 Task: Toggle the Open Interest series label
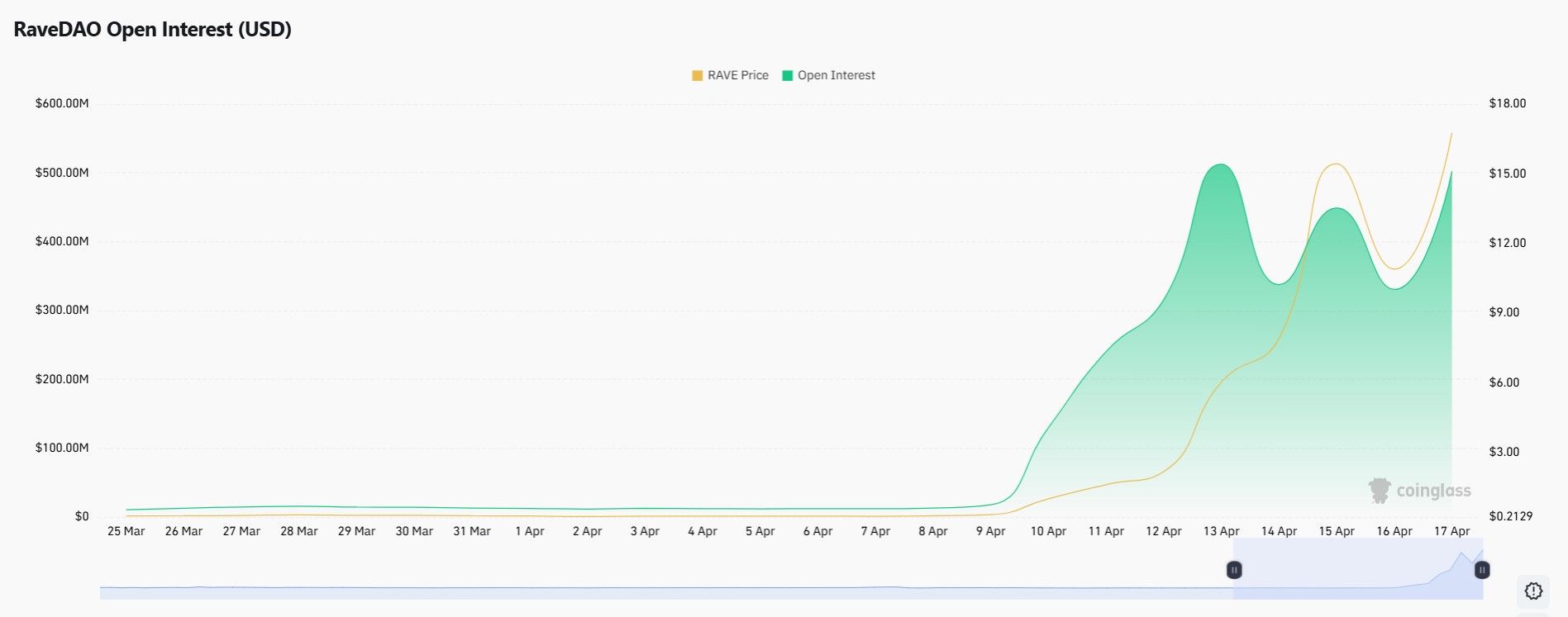coord(836,75)
